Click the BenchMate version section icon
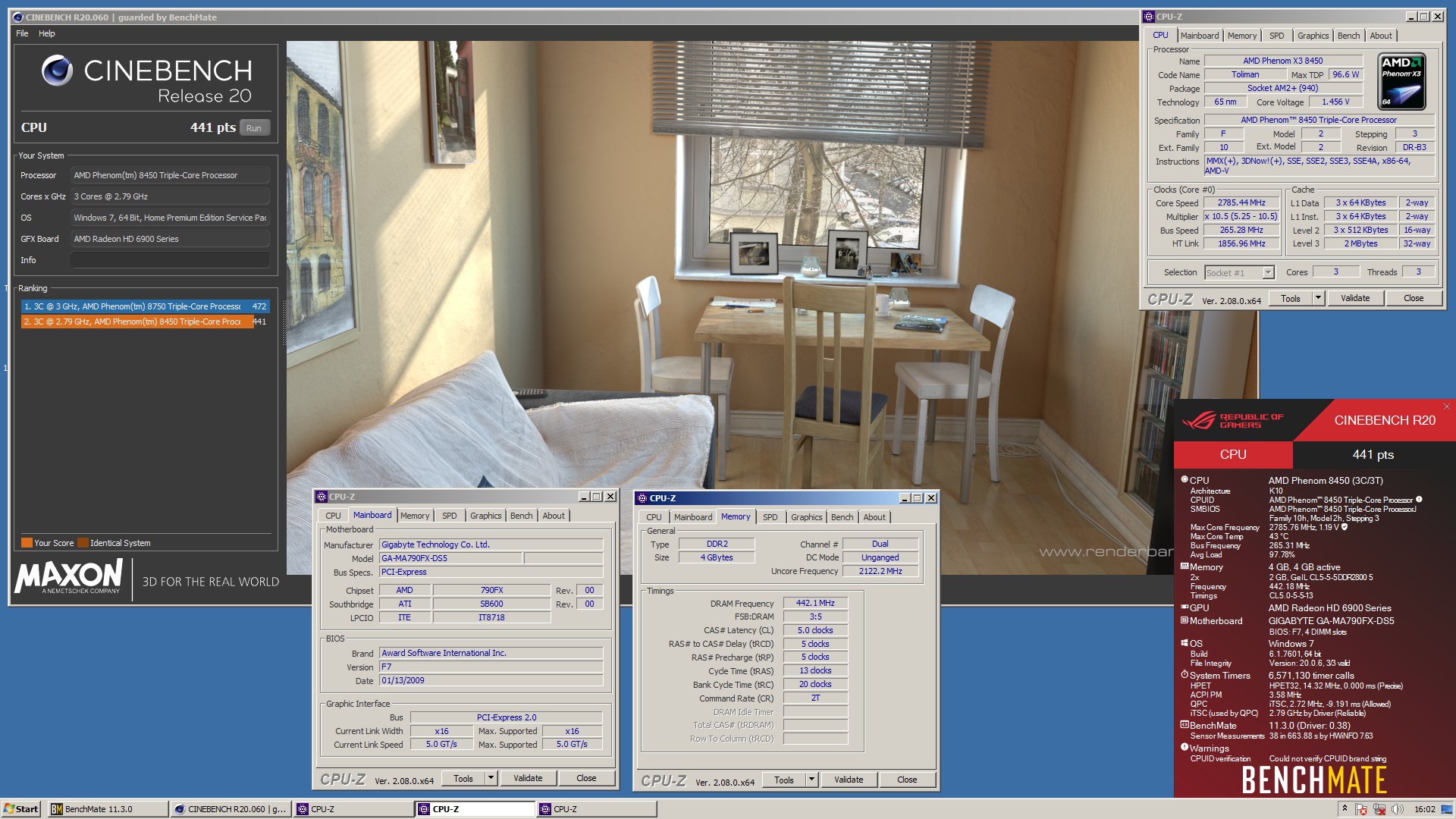The height and width of the screenshot is (819, 1456). [1185, 725]
